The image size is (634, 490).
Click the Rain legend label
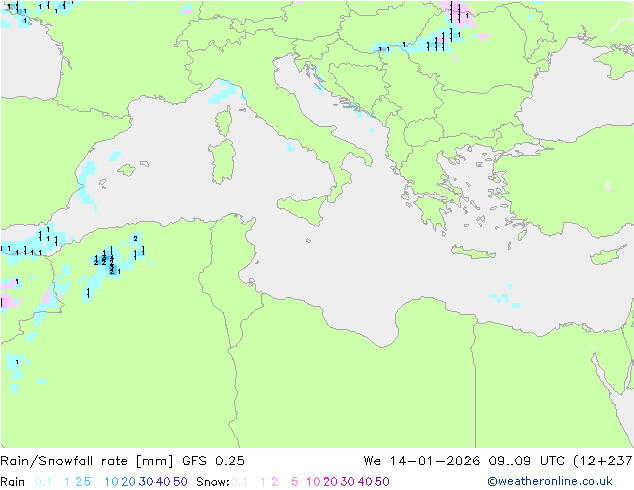[13, 482]
